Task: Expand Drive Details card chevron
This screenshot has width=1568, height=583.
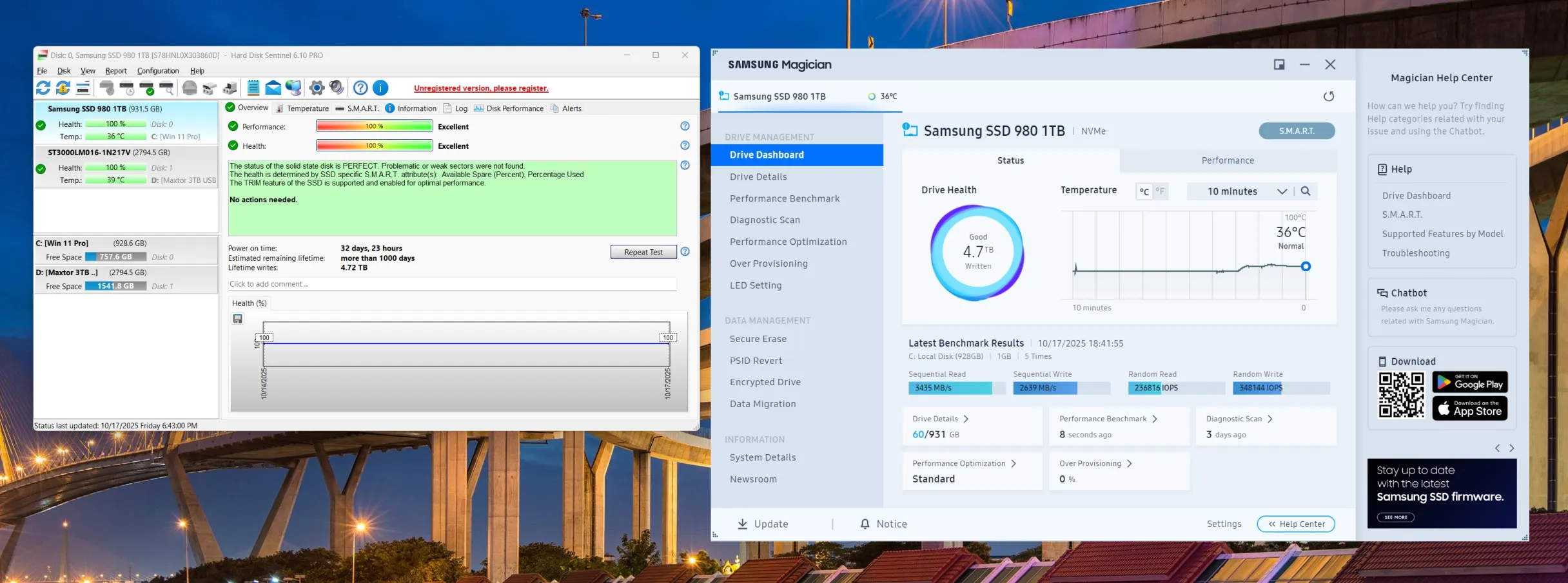Action: 966,419
